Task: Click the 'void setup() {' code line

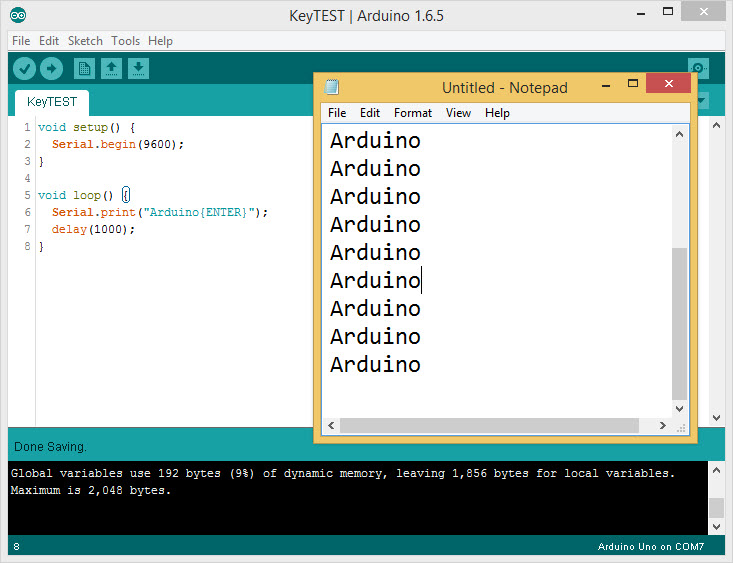Action: (x=87, y=127)
